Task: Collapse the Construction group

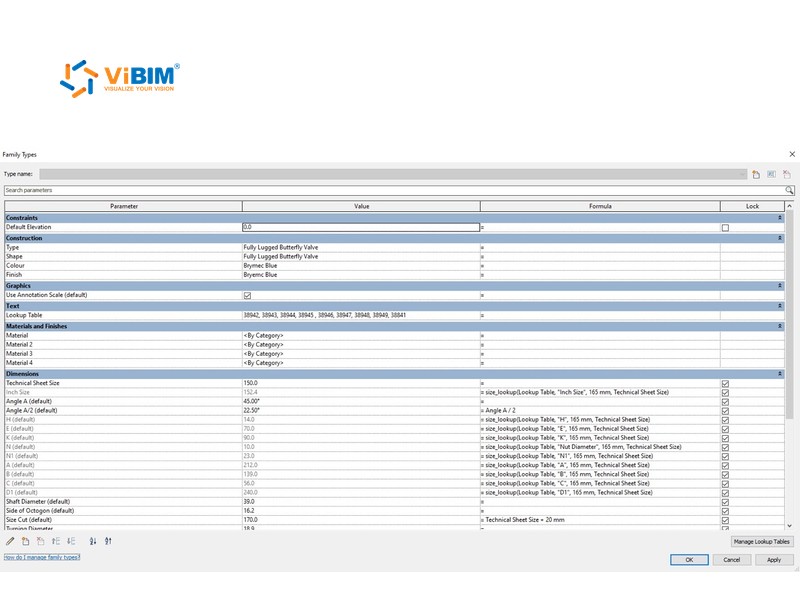Action: pos(780,238)
